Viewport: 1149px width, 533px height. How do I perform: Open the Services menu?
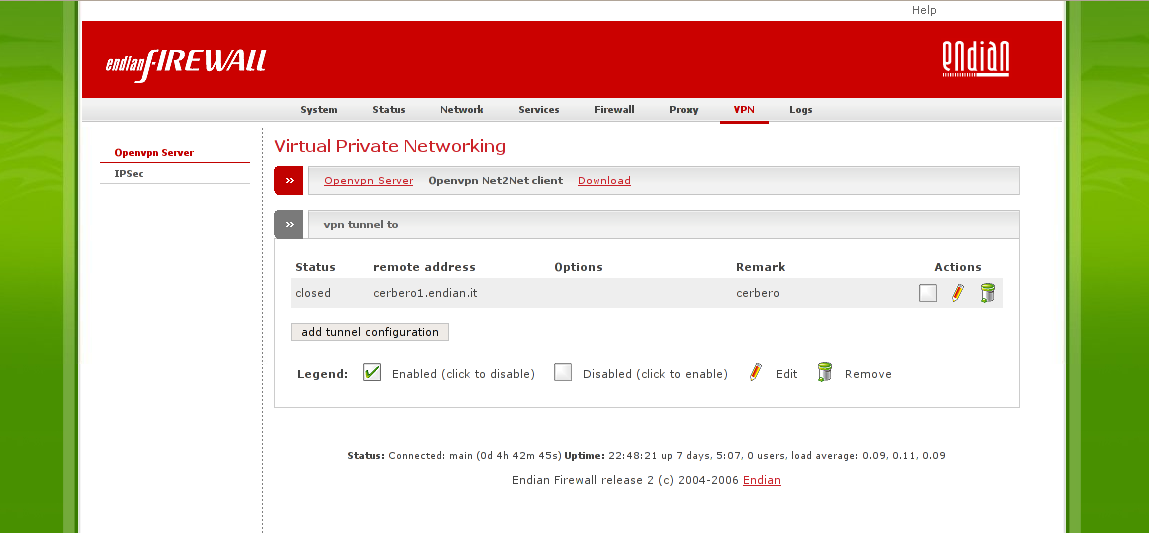tap(539, 110)
